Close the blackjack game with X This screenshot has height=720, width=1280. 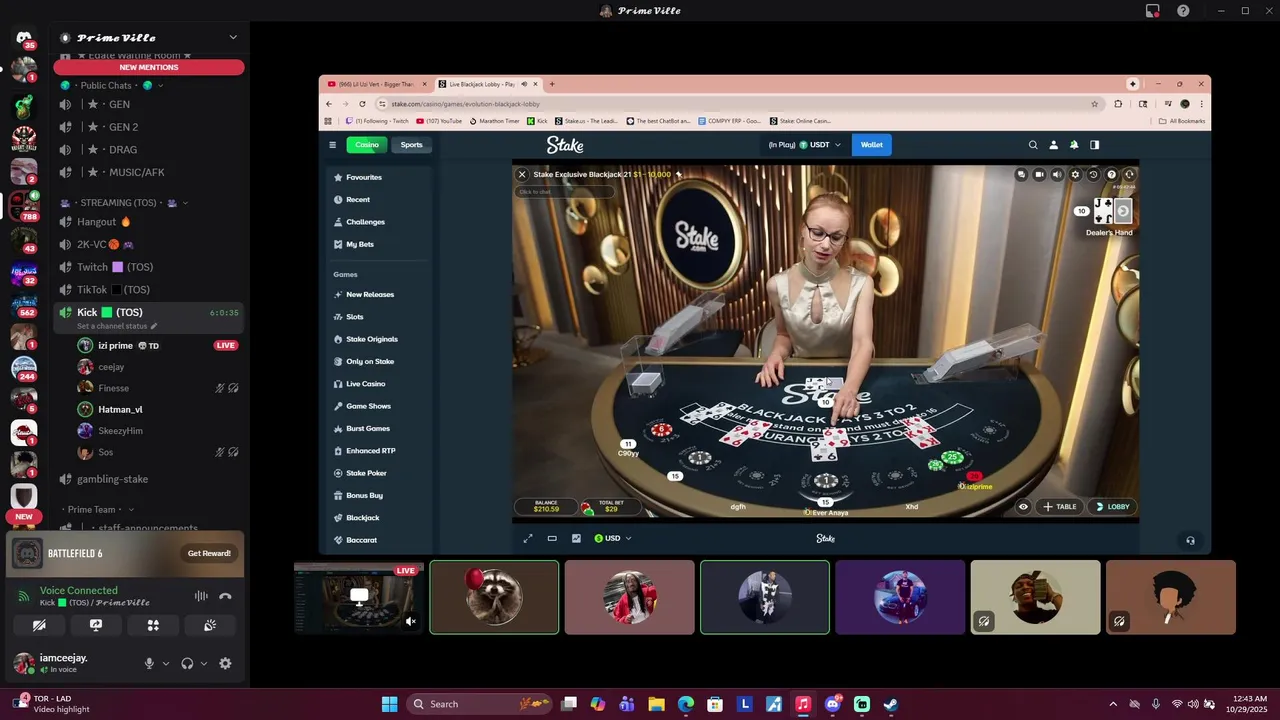[x=521, y=174]
